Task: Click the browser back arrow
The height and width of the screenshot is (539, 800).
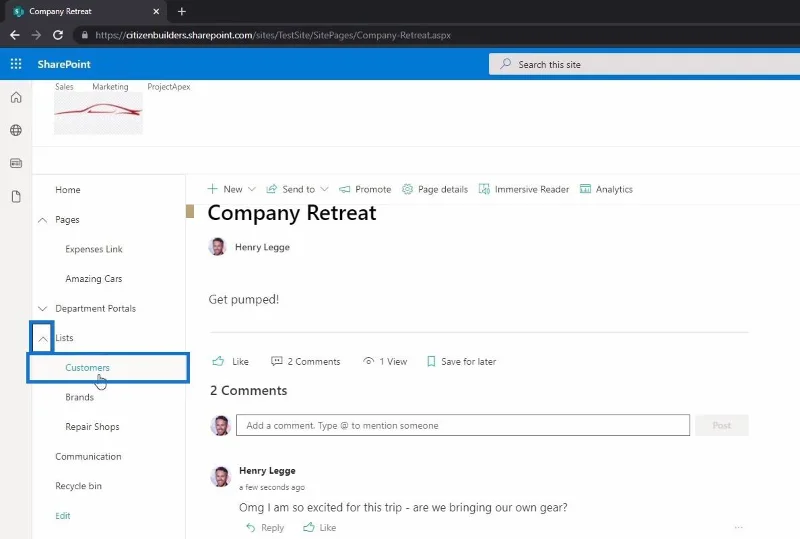Action: point(15,35)
